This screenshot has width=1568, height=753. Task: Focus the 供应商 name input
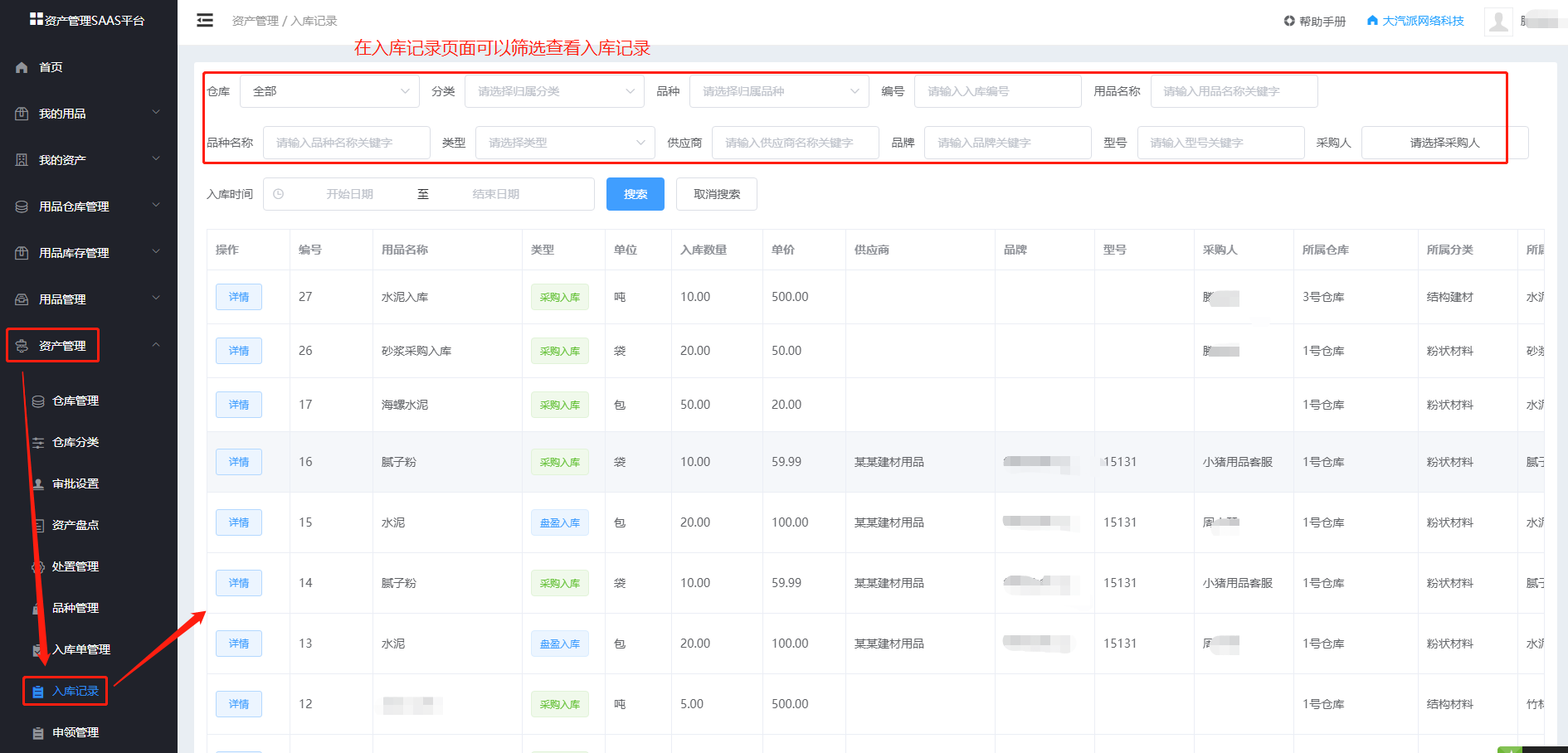[796, 143]
